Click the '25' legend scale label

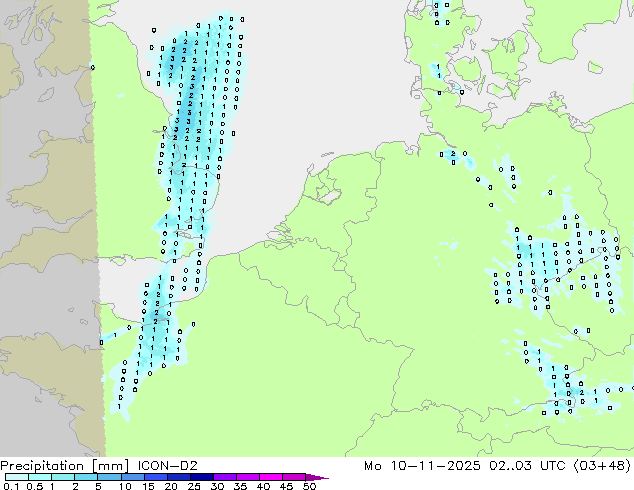[x=194, y=486]
